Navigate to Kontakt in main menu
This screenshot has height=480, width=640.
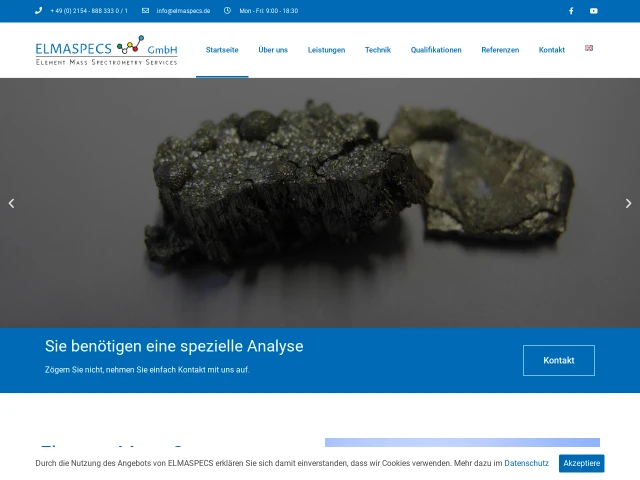click(x=551, y=50)
